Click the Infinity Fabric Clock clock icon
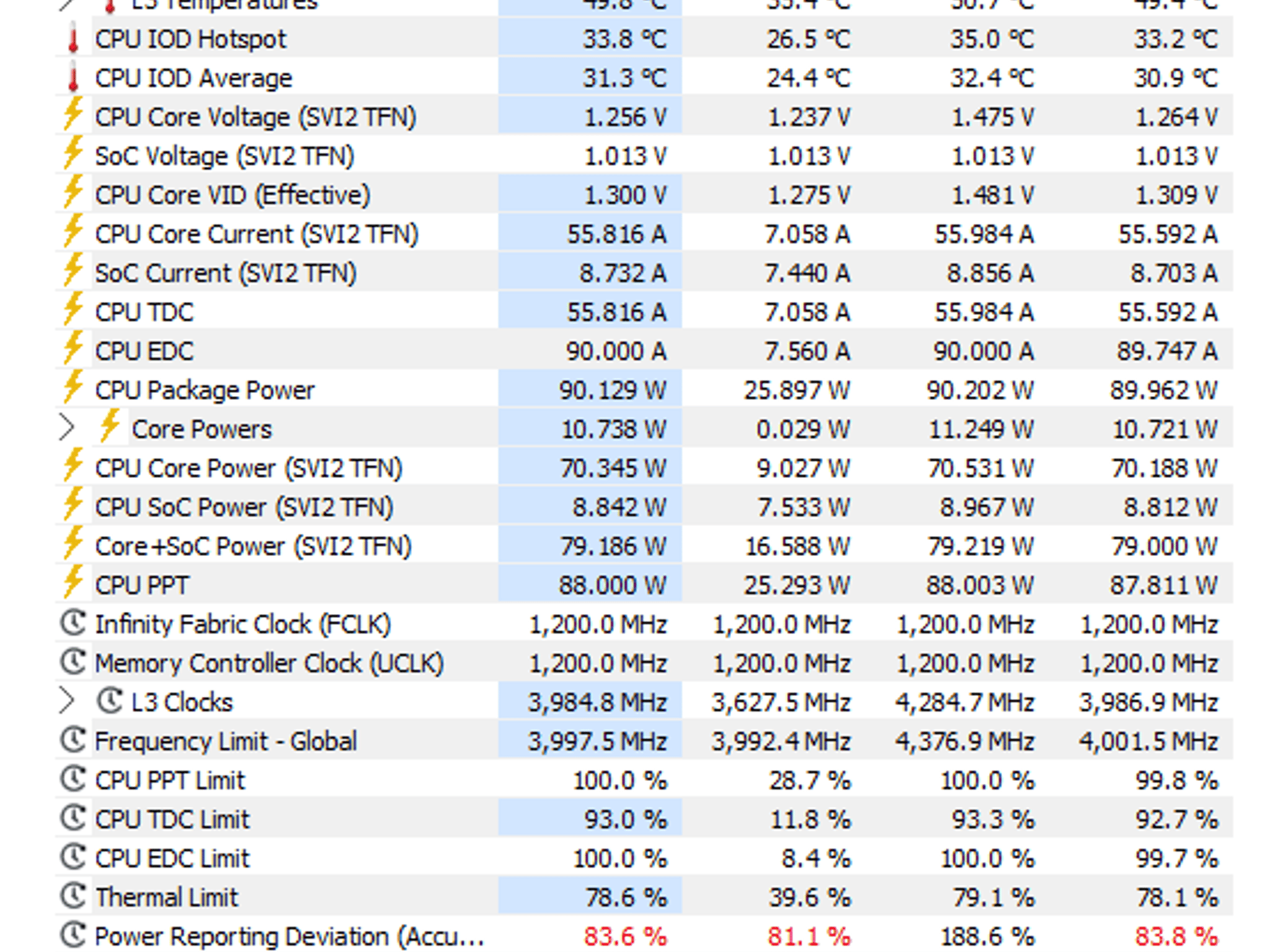Image resolution: width=1270 pixels, height=952 pixels. coord(73,624)
